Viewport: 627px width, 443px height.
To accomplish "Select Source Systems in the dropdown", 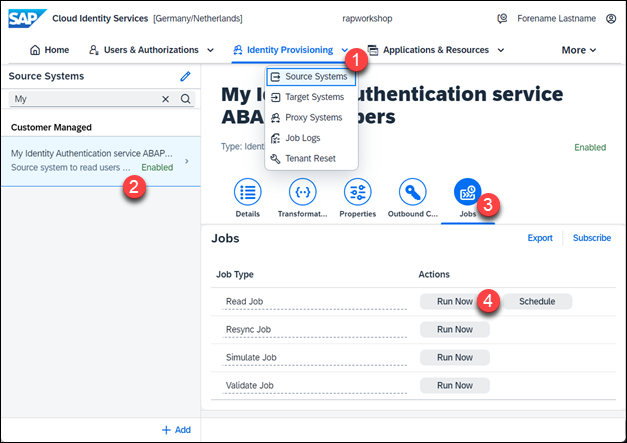I will 311,76.
